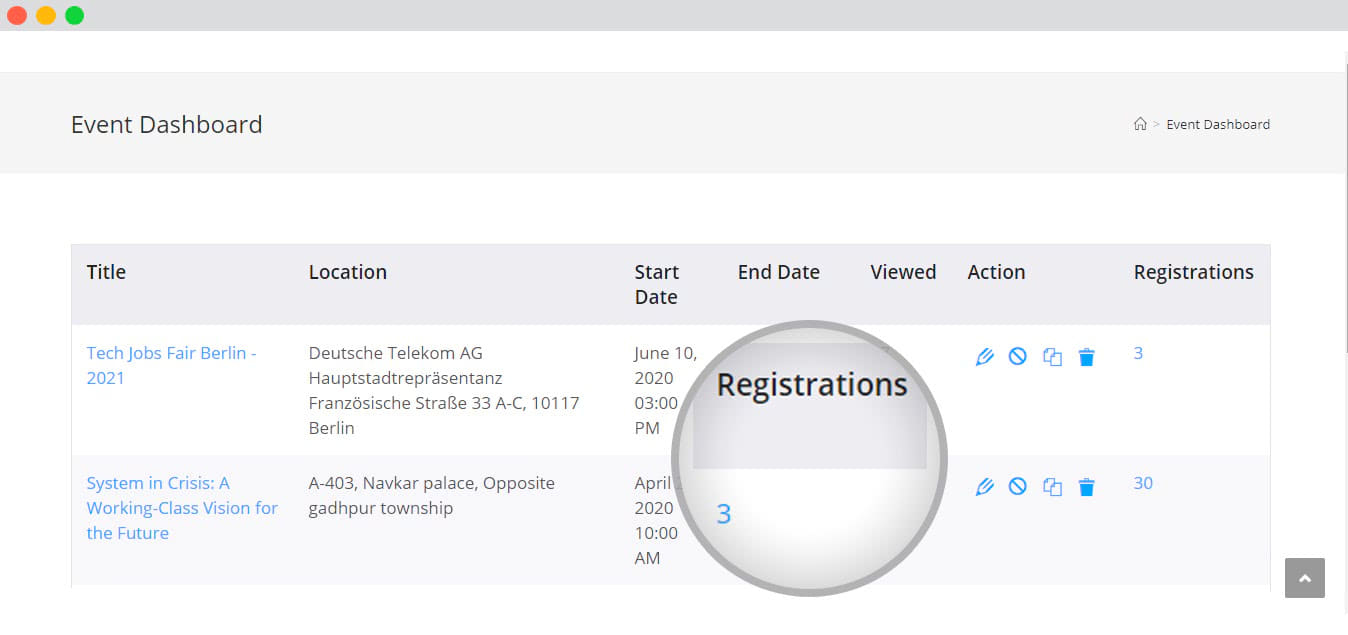The height and width of the screenshot is (635, 1348).
Task: Click cancel icon for System in Crisis event
Action: (x=1017, y=487)
